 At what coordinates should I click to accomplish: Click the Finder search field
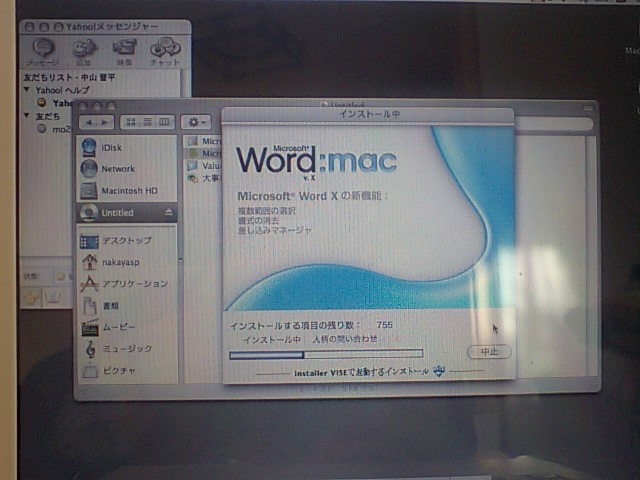[x=553, y=123]
